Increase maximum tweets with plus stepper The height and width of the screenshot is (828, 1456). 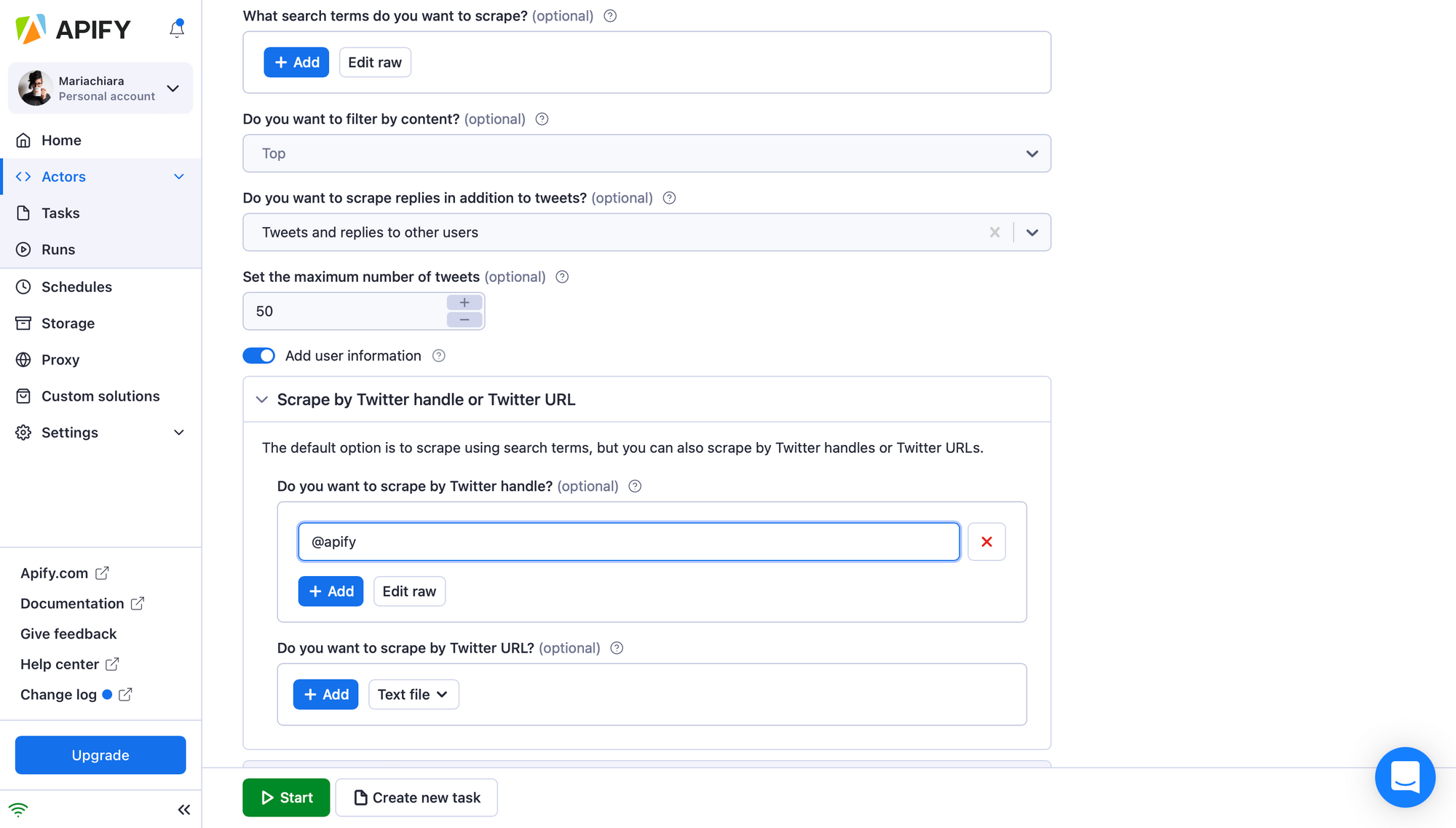pos(464,303)
